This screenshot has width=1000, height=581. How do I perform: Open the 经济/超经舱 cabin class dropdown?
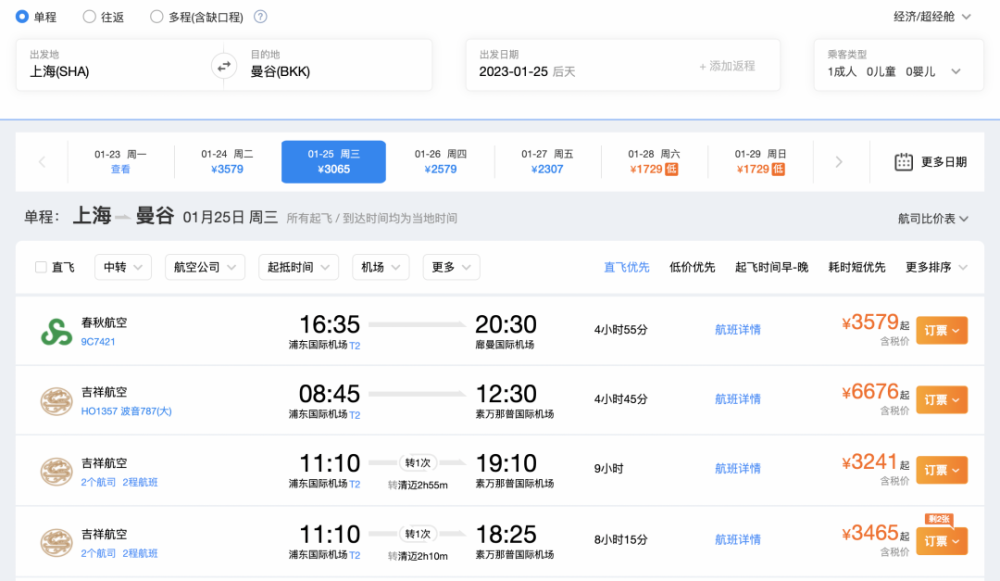[x=932, y=17]
